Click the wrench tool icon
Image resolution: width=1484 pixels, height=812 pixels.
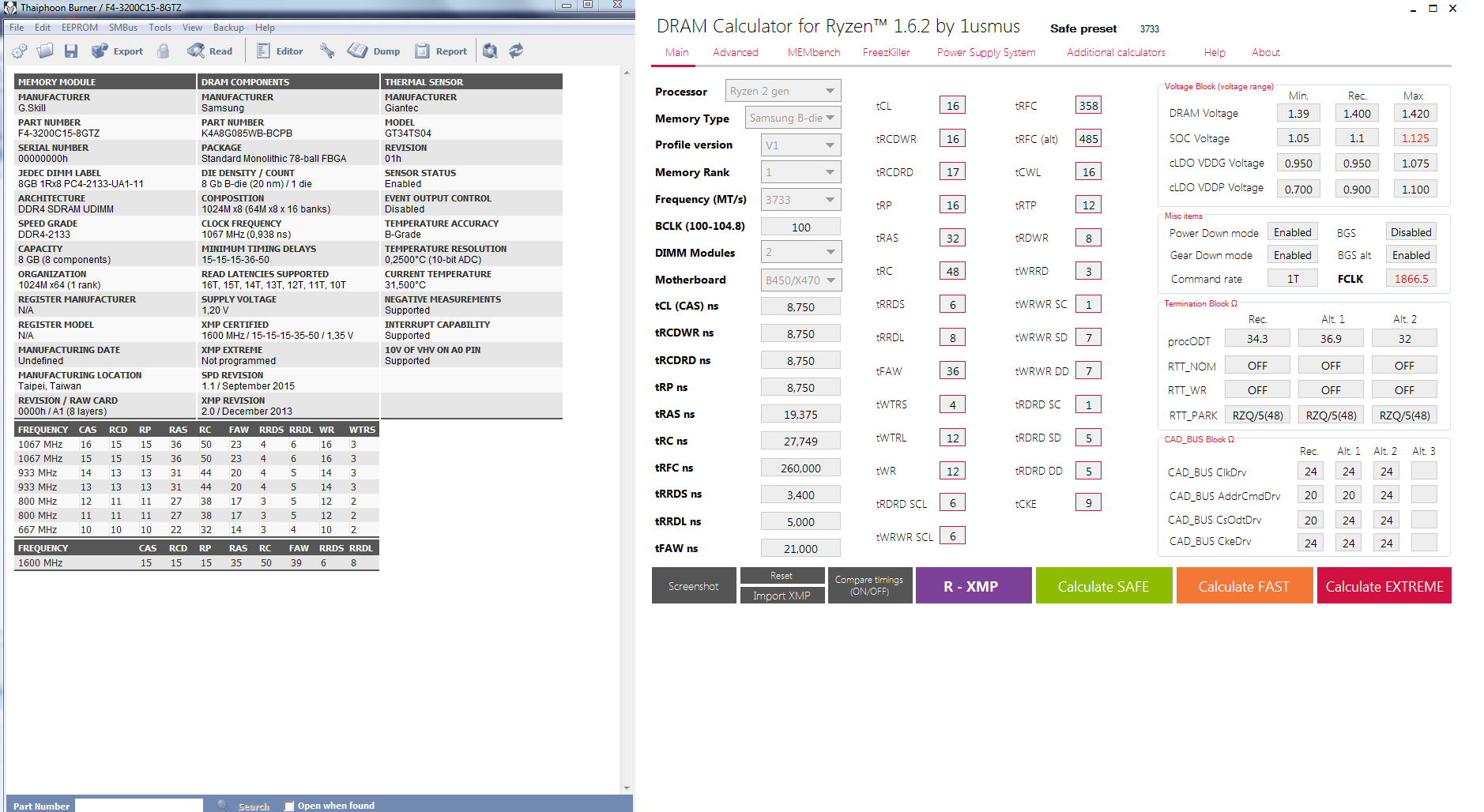pyautogui.click(x=327, y=51)
